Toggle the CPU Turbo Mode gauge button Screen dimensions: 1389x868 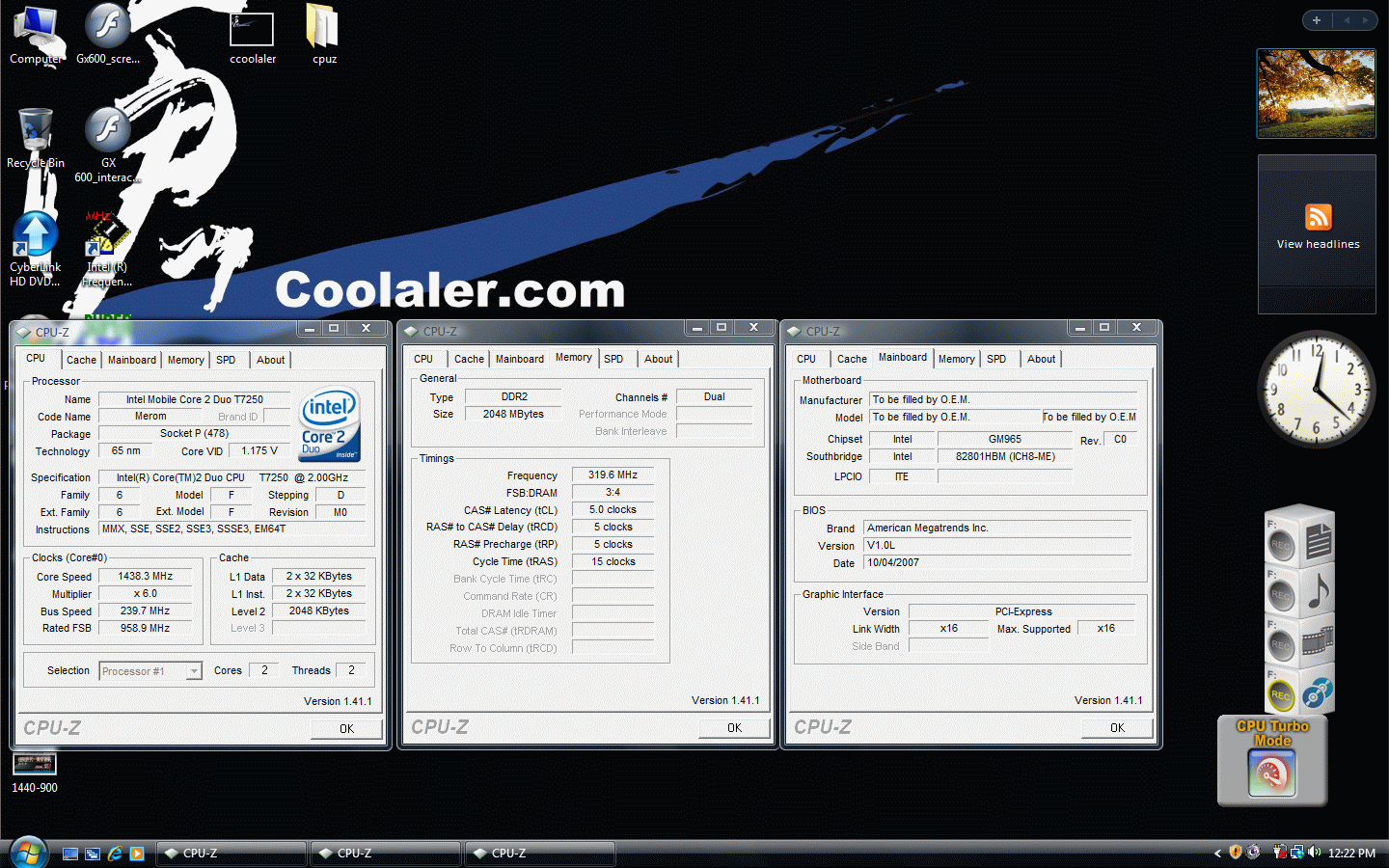[x=1272, y=773]
